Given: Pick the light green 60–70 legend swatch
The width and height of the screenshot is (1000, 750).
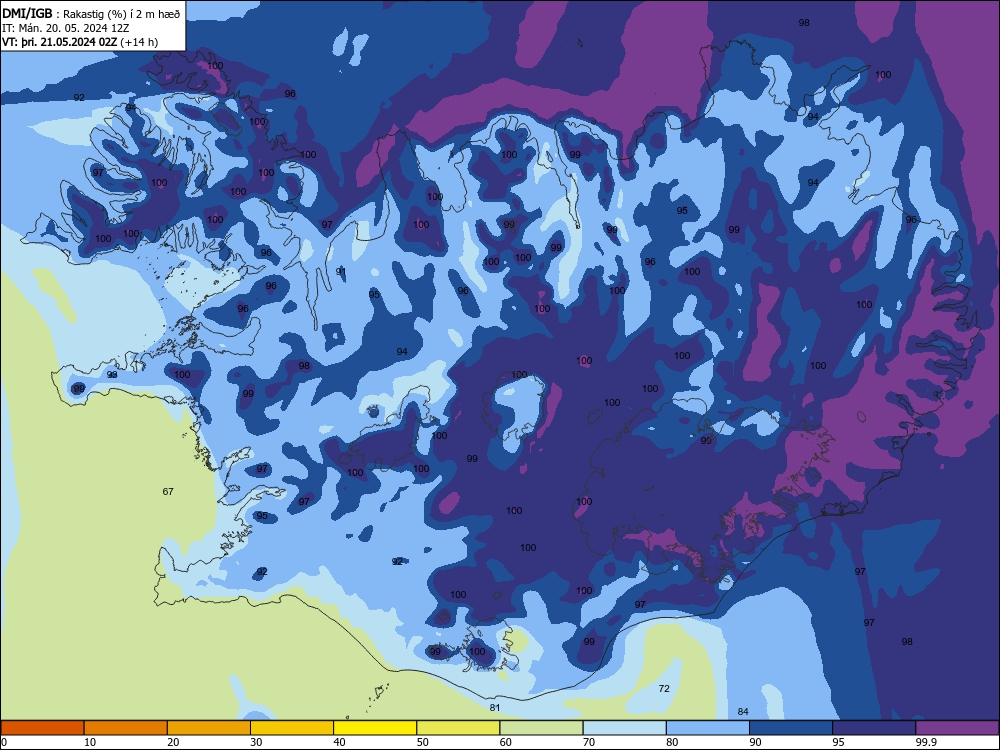Looking at the screenshot, I should pos(541,728).
